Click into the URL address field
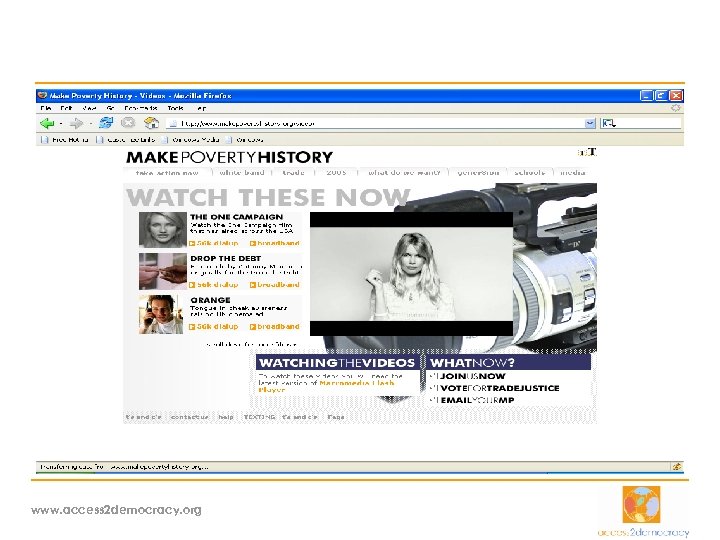Image resolution: width=720 pixels, height=540 pixels. [x=381, y=123]
